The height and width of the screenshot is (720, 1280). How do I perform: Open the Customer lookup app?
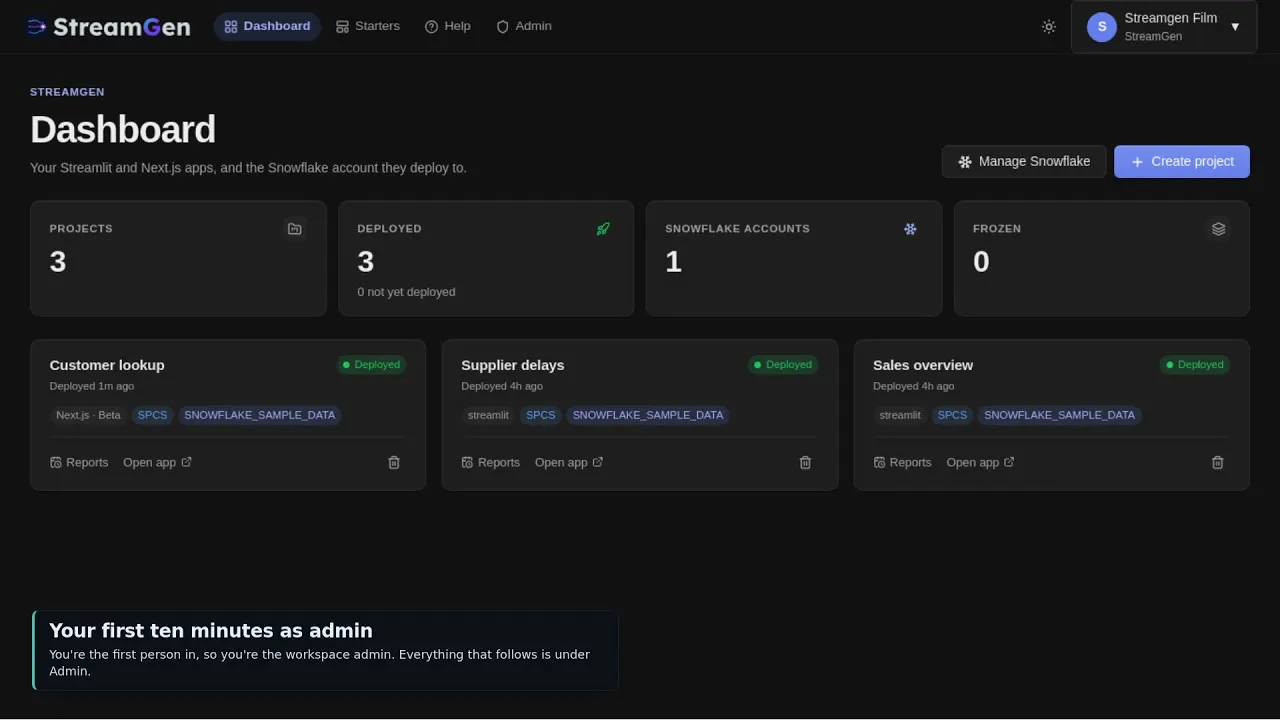(x=157, y=462)
